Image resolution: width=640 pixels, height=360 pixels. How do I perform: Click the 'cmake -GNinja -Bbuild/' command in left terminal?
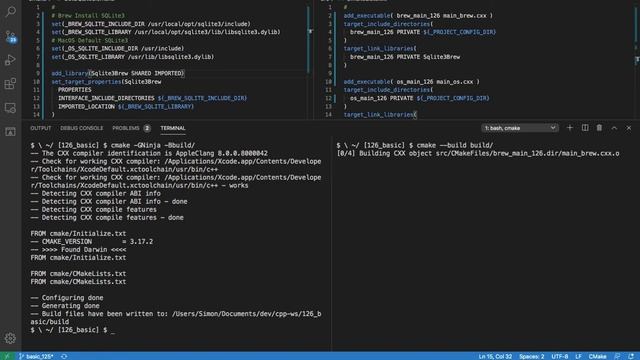(x=153, y=145)
